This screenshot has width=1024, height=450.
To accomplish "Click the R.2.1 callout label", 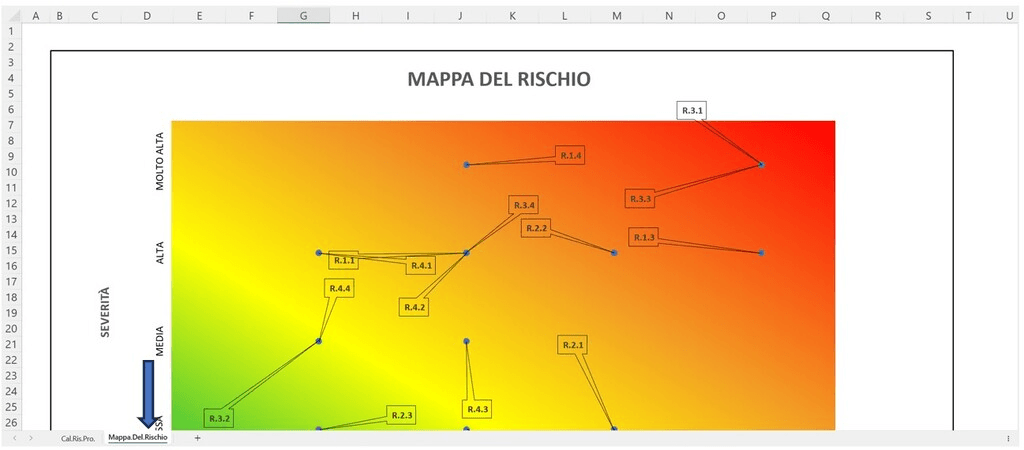I will (x=572, y=345).
